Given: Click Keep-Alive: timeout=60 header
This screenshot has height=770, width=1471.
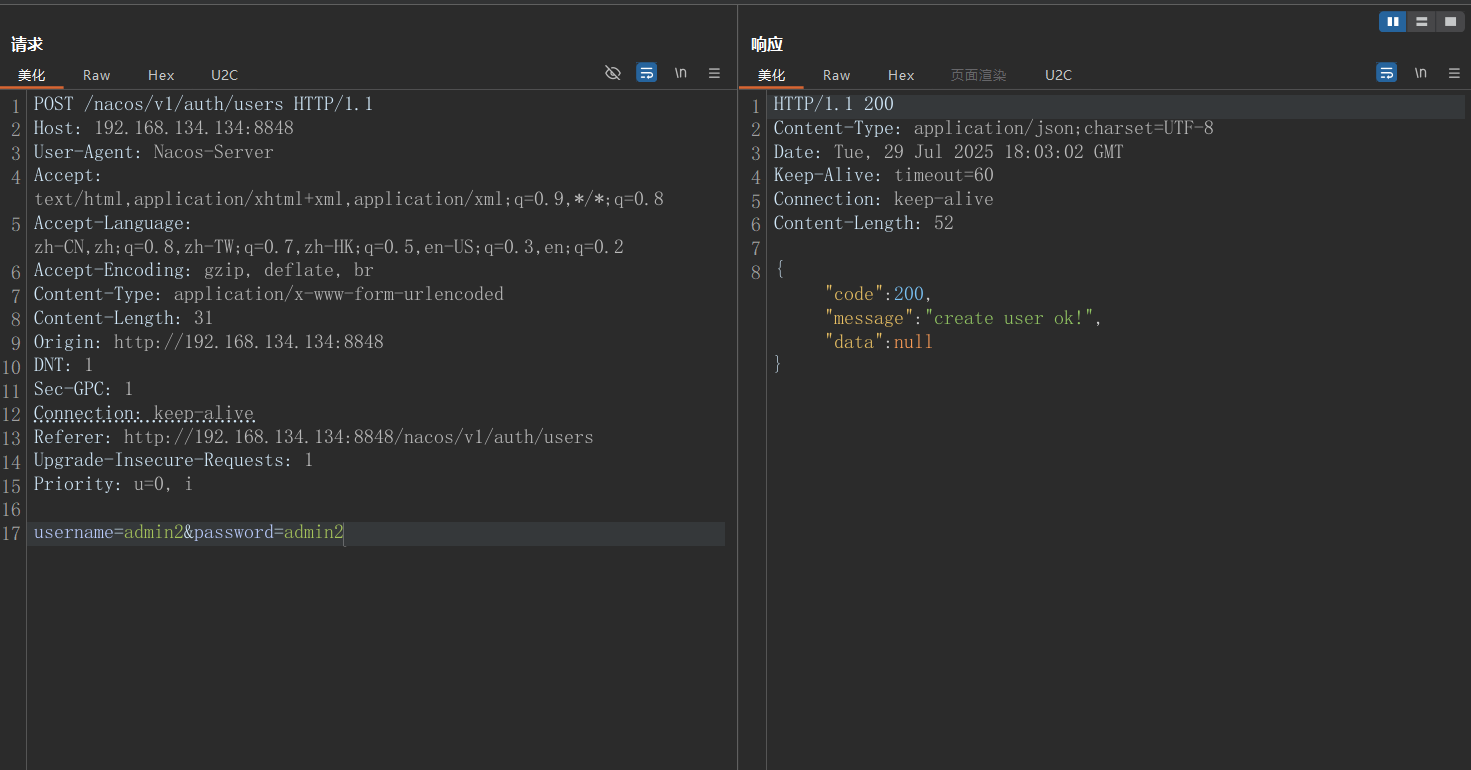Looking at the screenshot, I should [x=883, y=175].
